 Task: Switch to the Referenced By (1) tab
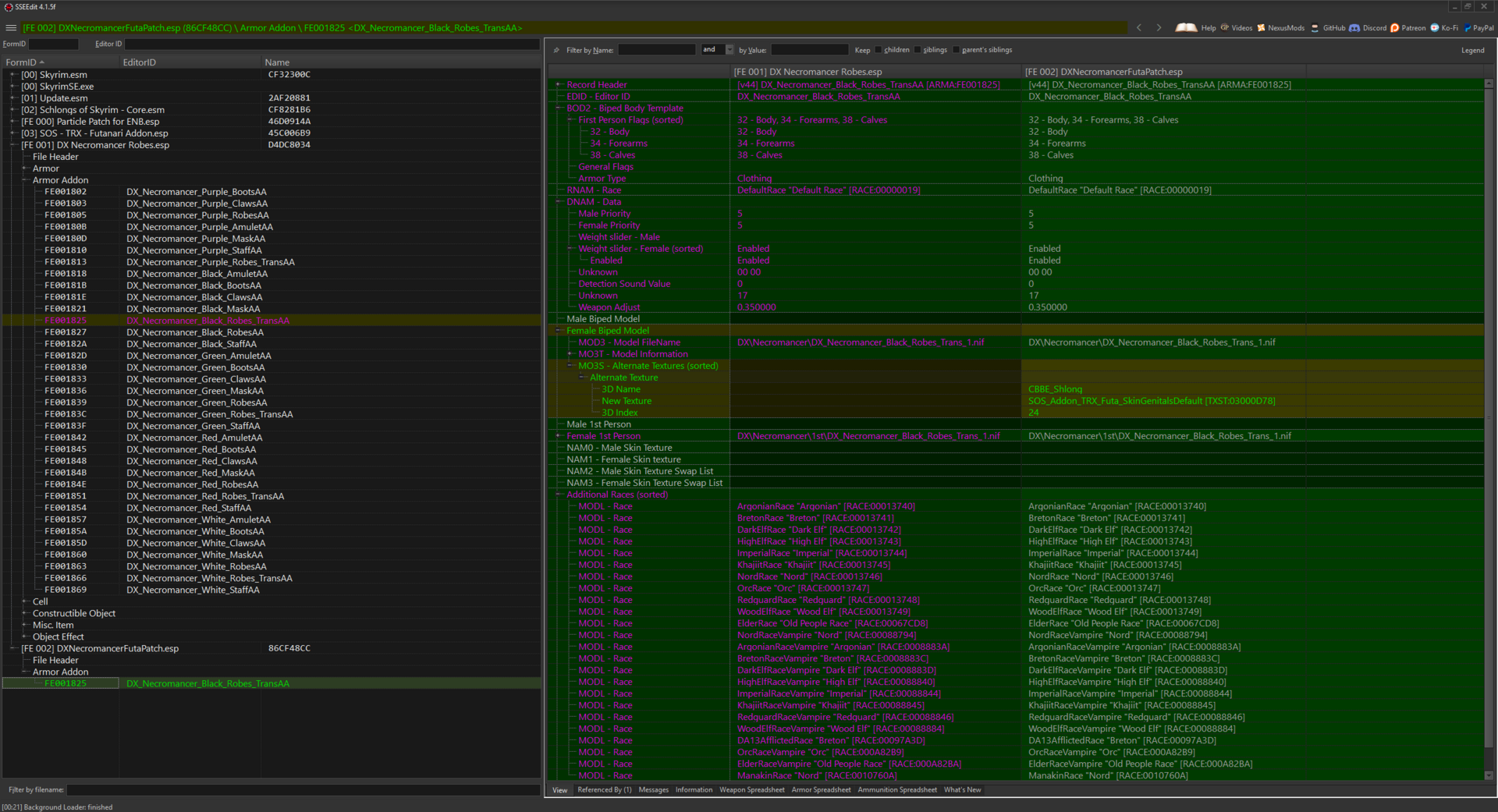point(605,790)
